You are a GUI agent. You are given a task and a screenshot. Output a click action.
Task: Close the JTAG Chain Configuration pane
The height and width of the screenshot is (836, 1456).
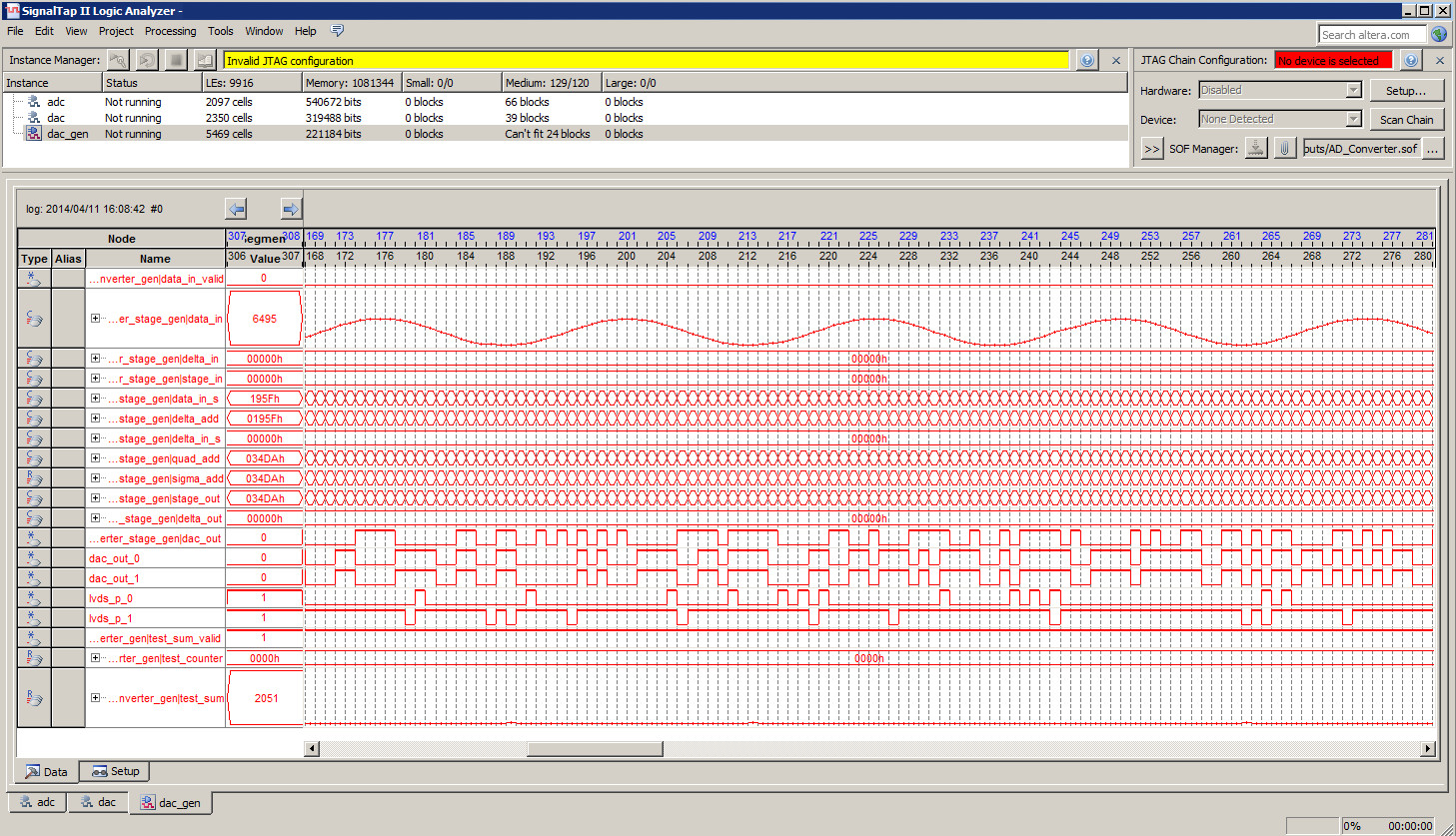click(x=1440, y=61)
